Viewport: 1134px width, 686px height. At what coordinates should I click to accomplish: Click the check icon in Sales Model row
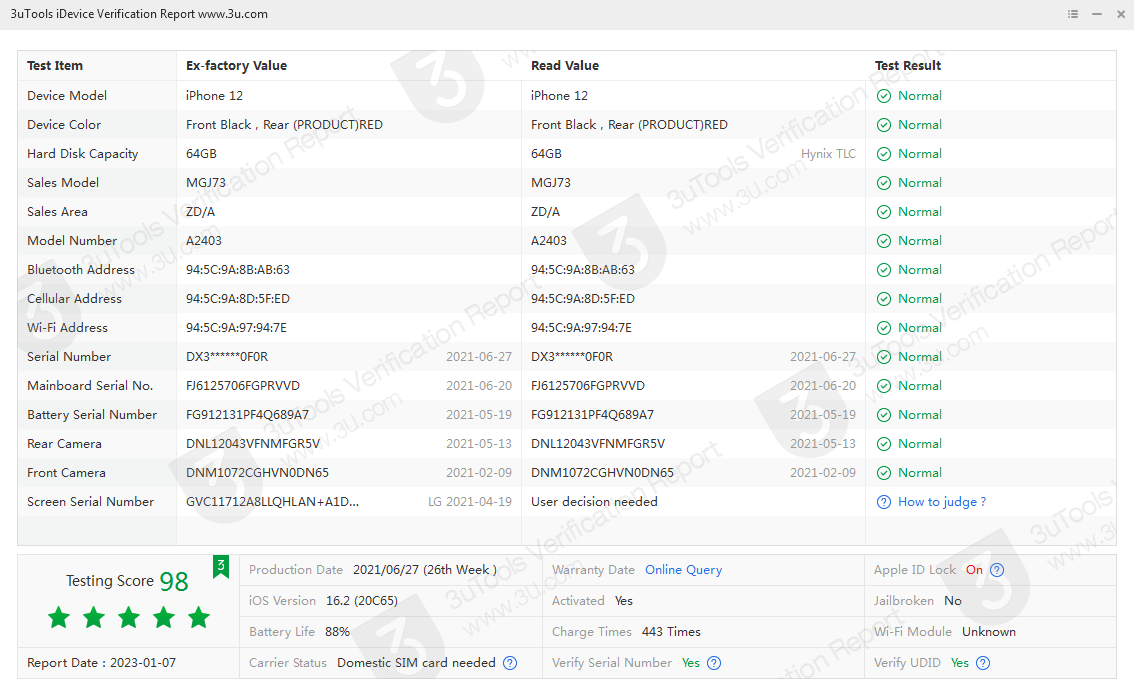tap(884, 183)
